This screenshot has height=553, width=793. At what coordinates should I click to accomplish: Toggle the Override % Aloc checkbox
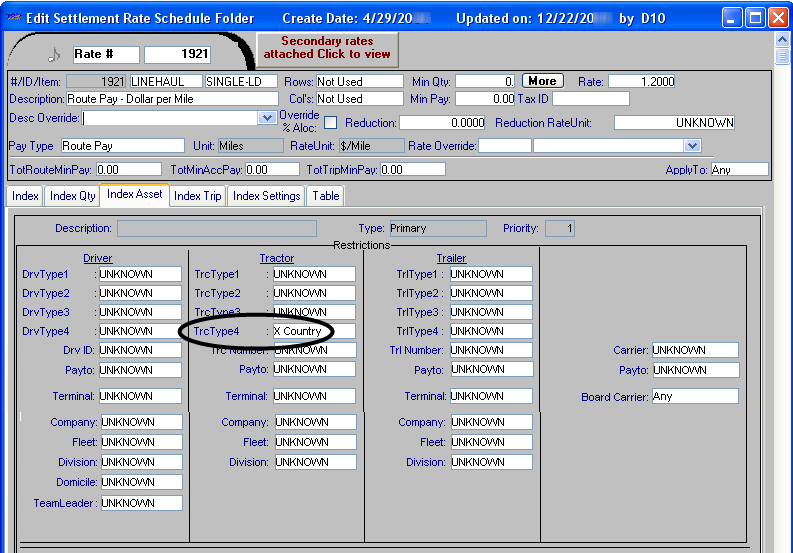click(330, 122)
